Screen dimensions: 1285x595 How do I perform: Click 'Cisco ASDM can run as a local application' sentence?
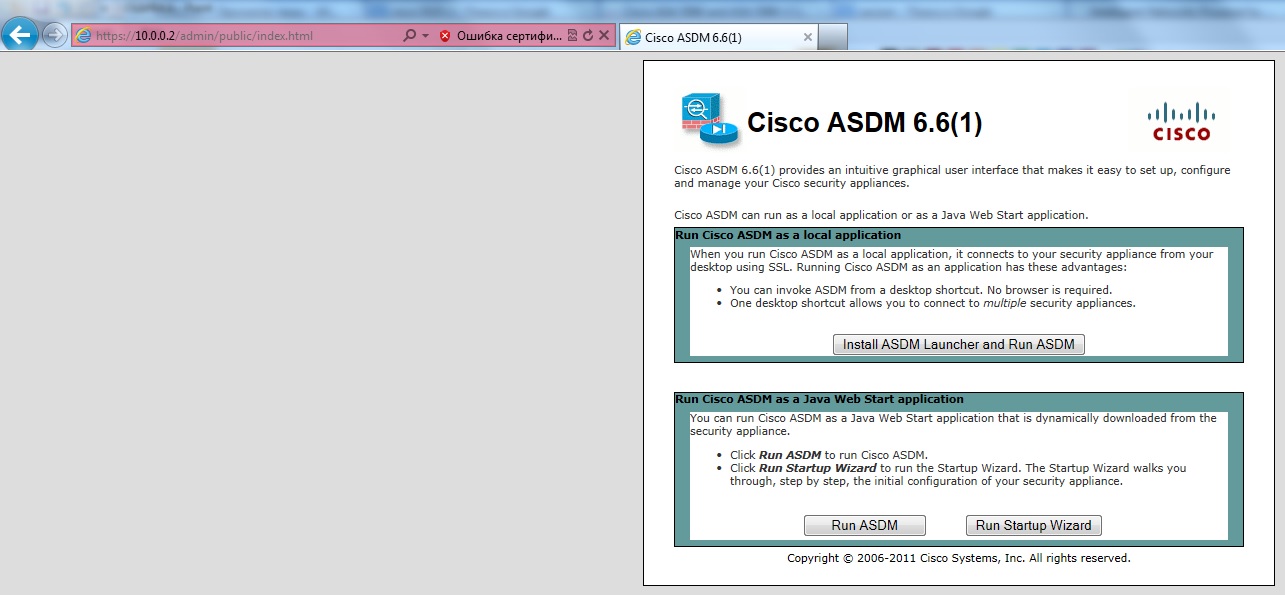click(881, 215)
